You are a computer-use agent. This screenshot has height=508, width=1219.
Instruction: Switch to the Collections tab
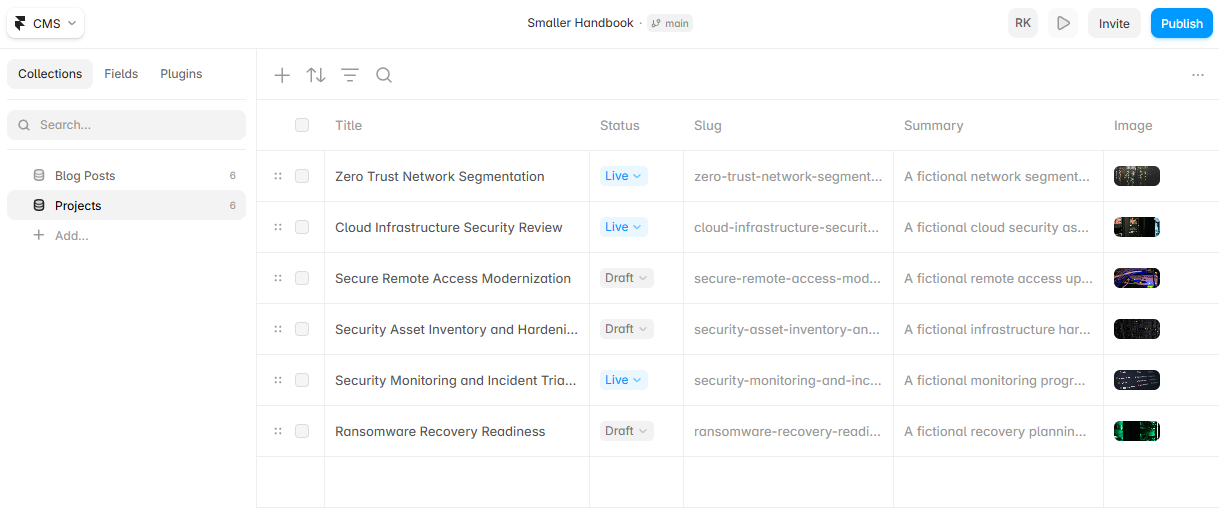pos(50,74)
